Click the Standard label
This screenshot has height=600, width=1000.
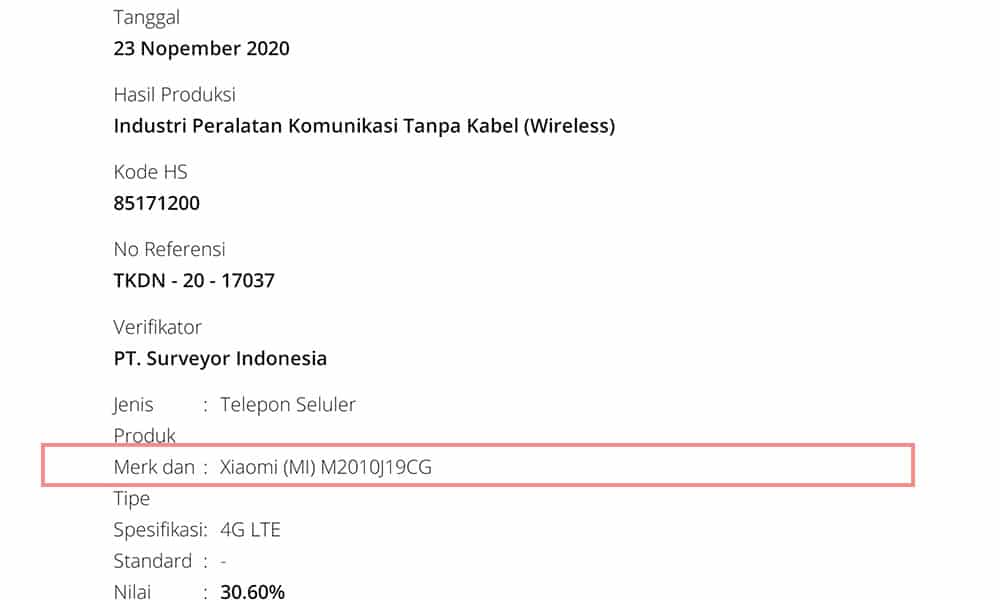152,561
